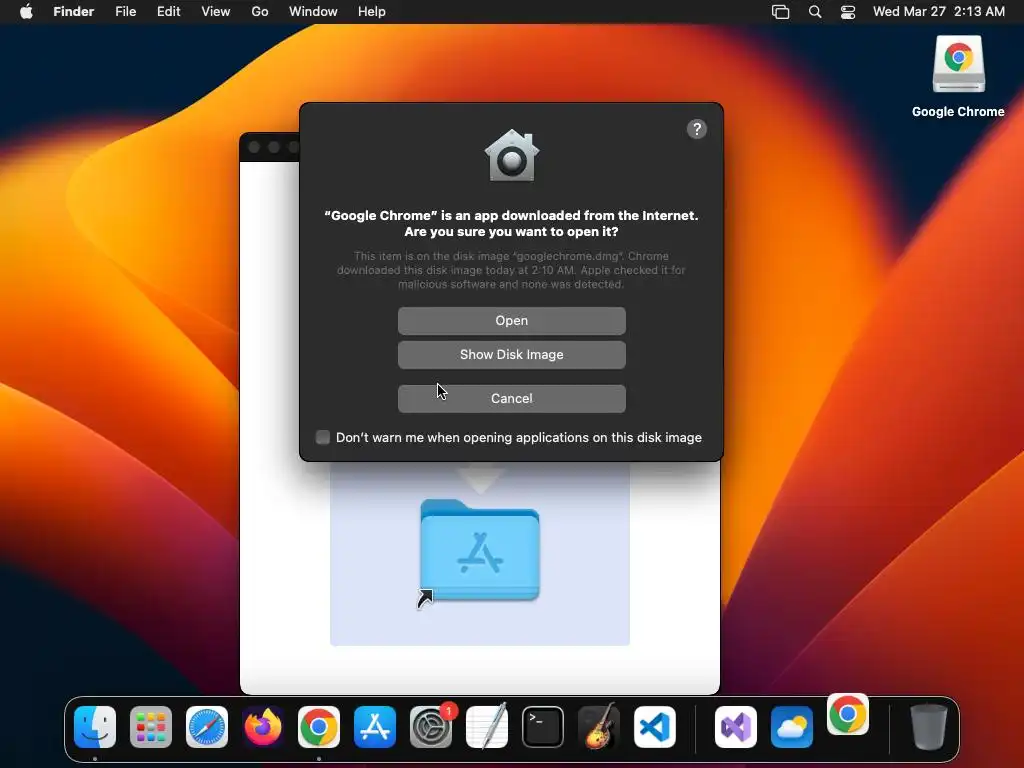Open System Settings from the Dock
The width and height of the screenshot is (1024, 768).
point(431,727)
